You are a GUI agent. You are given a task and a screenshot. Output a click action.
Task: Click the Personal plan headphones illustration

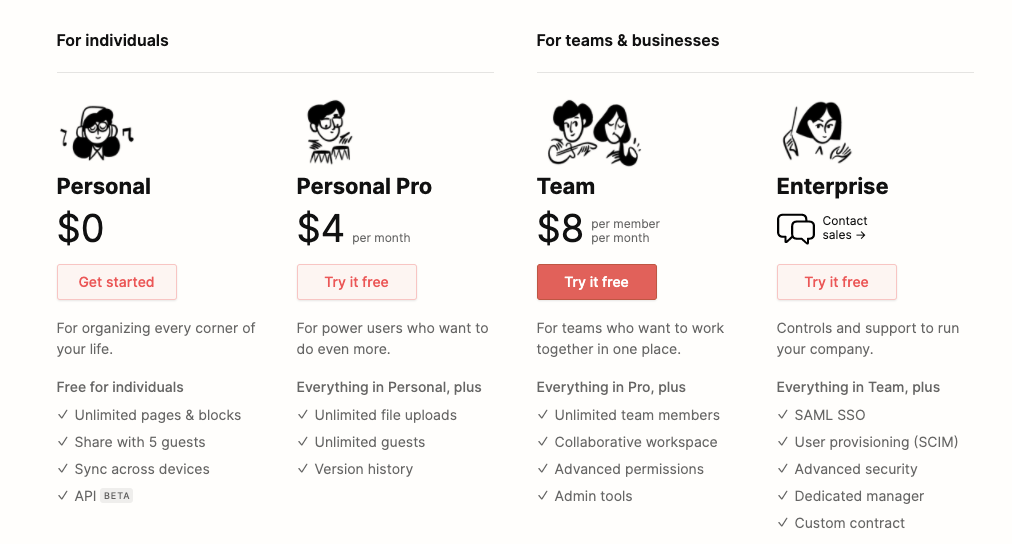point(97,133)
